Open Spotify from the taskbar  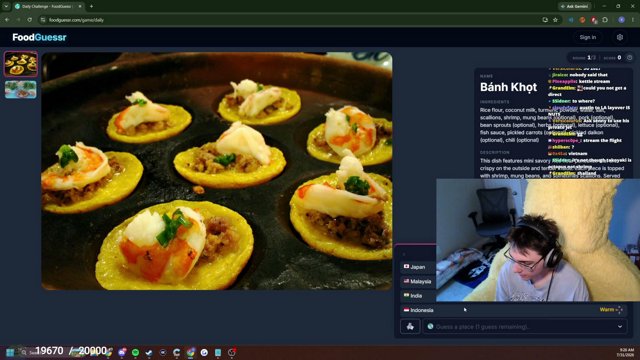point(135,352)
